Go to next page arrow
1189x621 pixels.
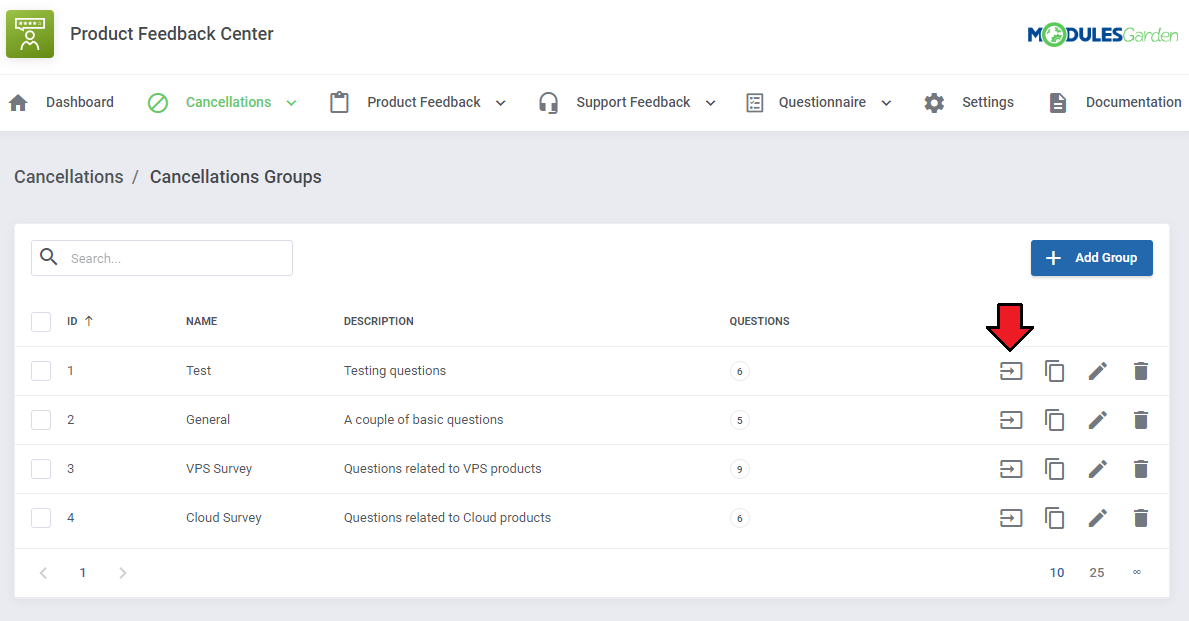[x=122, y=572]
